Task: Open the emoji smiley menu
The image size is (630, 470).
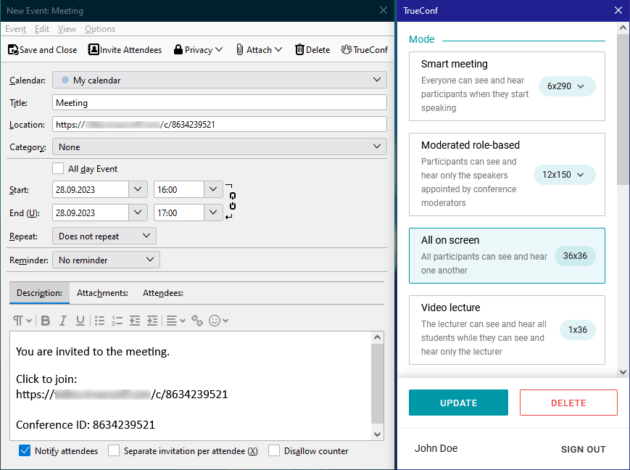Action: coord(219,321)
